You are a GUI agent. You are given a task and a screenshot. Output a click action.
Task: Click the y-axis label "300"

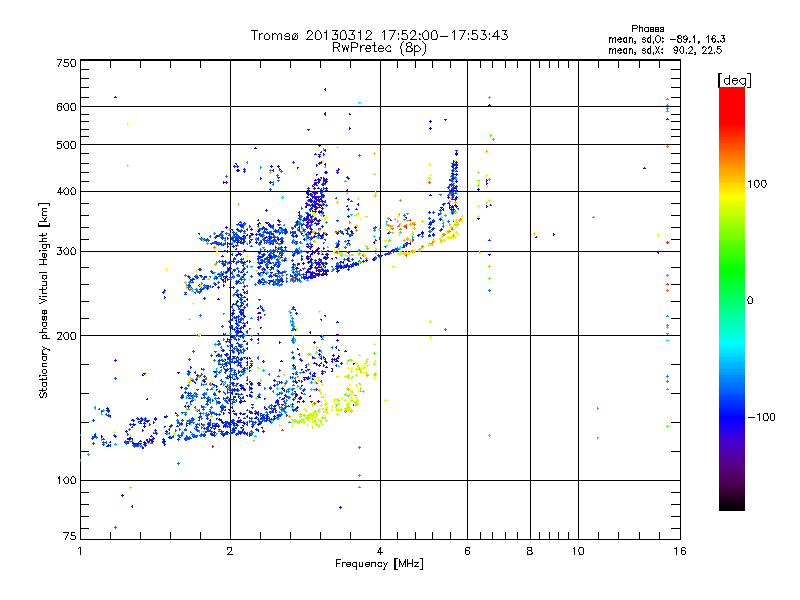click(x=66, y=251)
